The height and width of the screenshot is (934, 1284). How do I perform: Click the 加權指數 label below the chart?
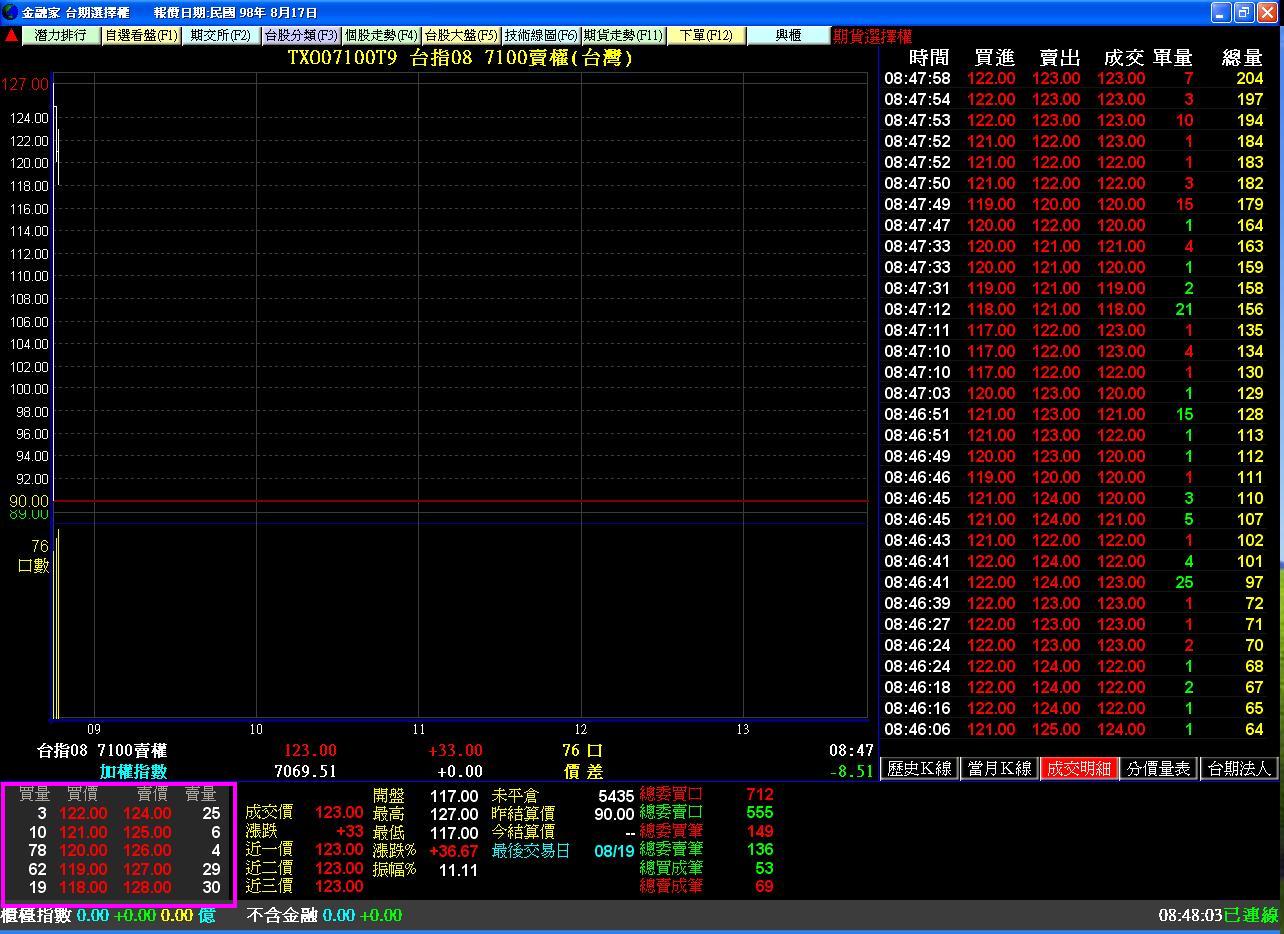coord(133,771)
